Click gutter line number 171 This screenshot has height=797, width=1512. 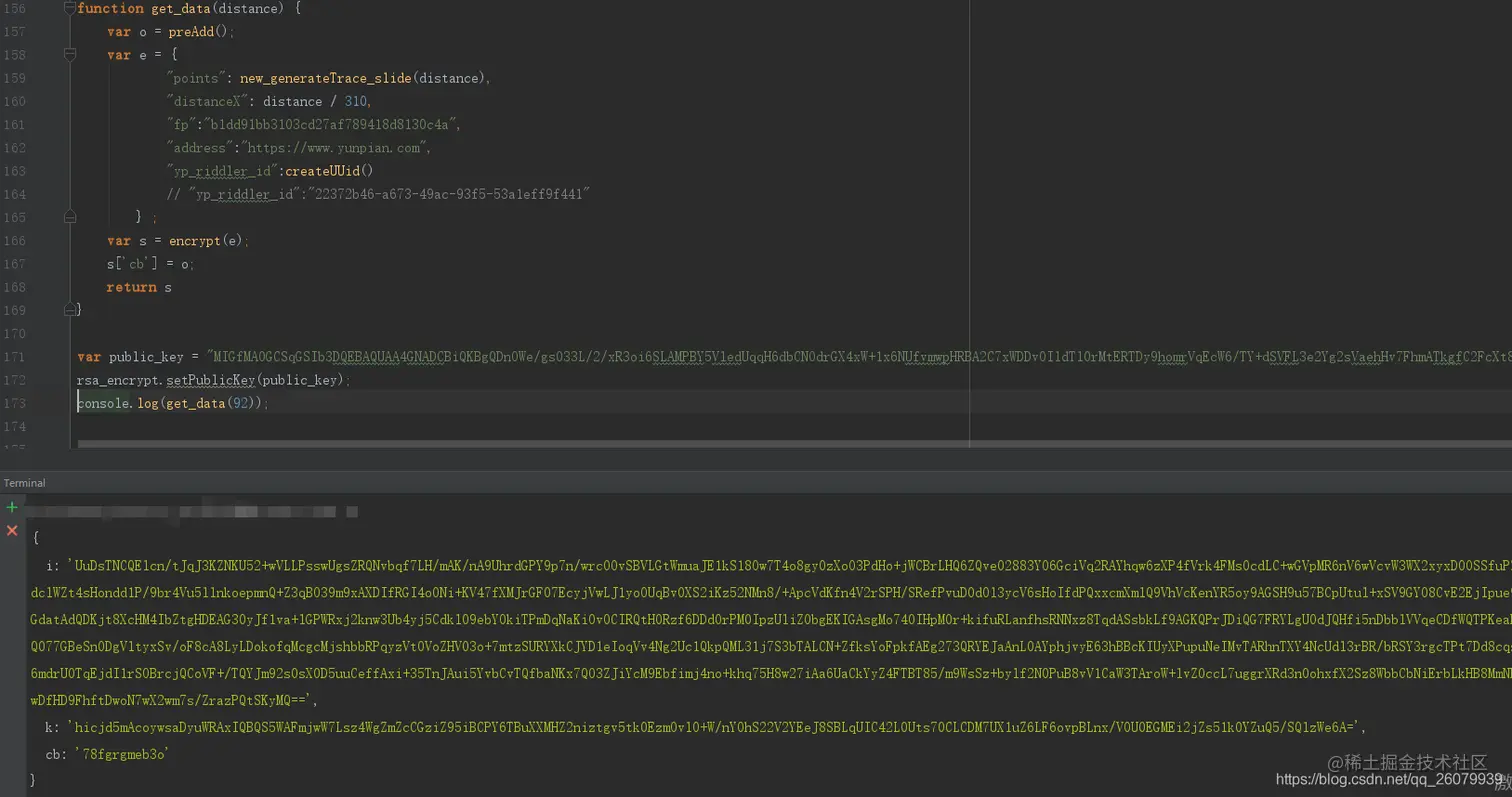(x=14, y=357)
